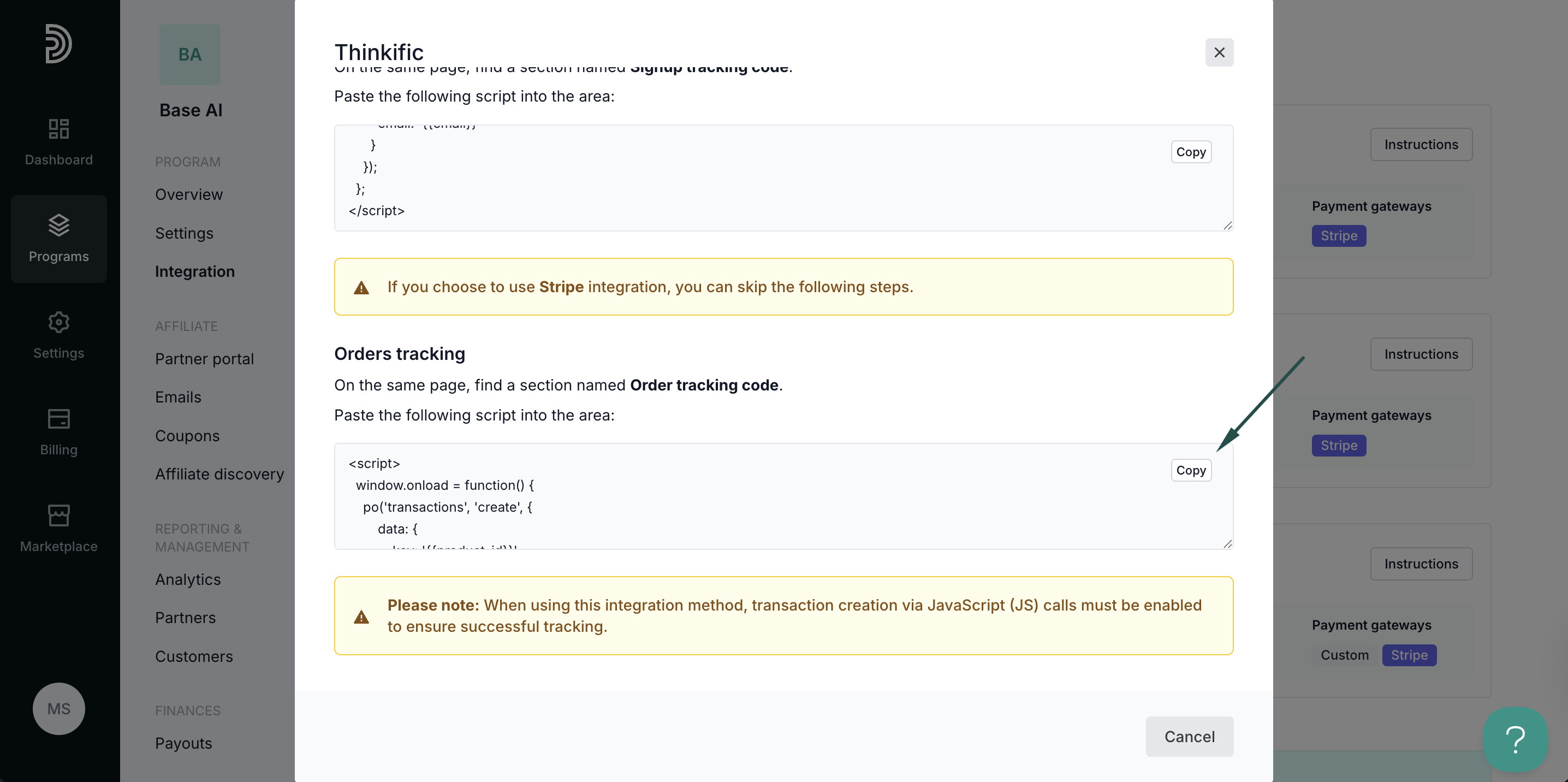Click the second Instructions button
1568x782 pixels.
pyautogui.click(x=1421, y=354)
